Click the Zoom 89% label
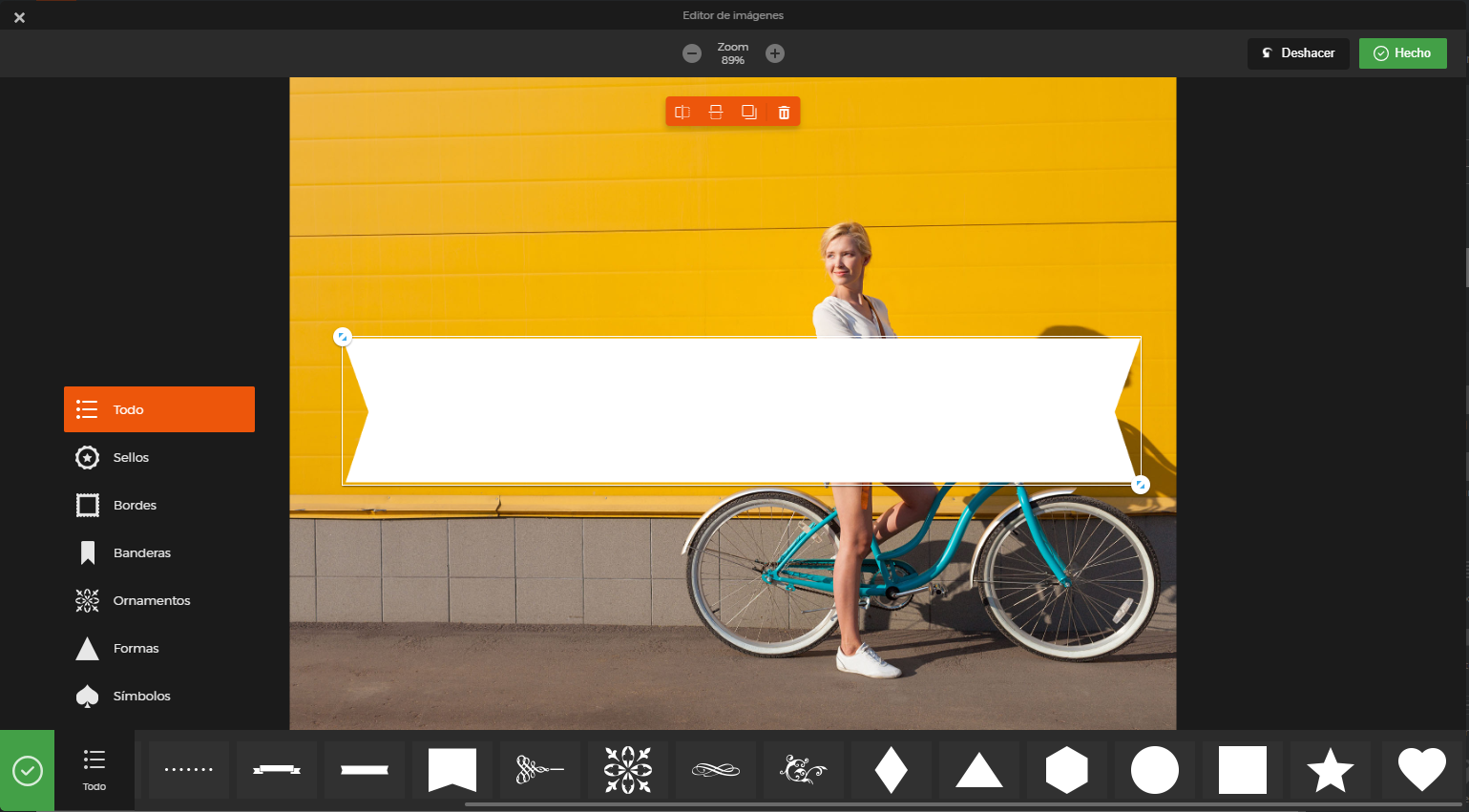 click(733, 53)
